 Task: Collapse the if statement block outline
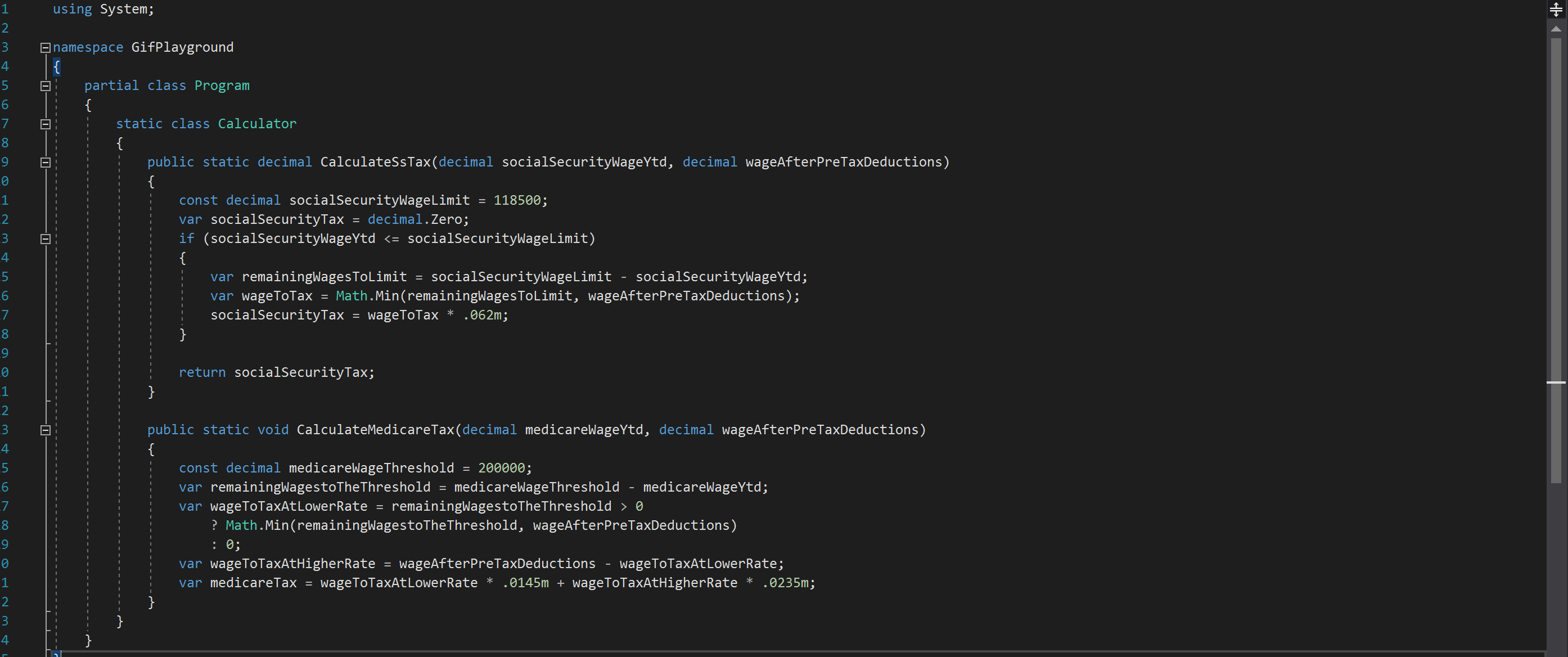point(45,238)
